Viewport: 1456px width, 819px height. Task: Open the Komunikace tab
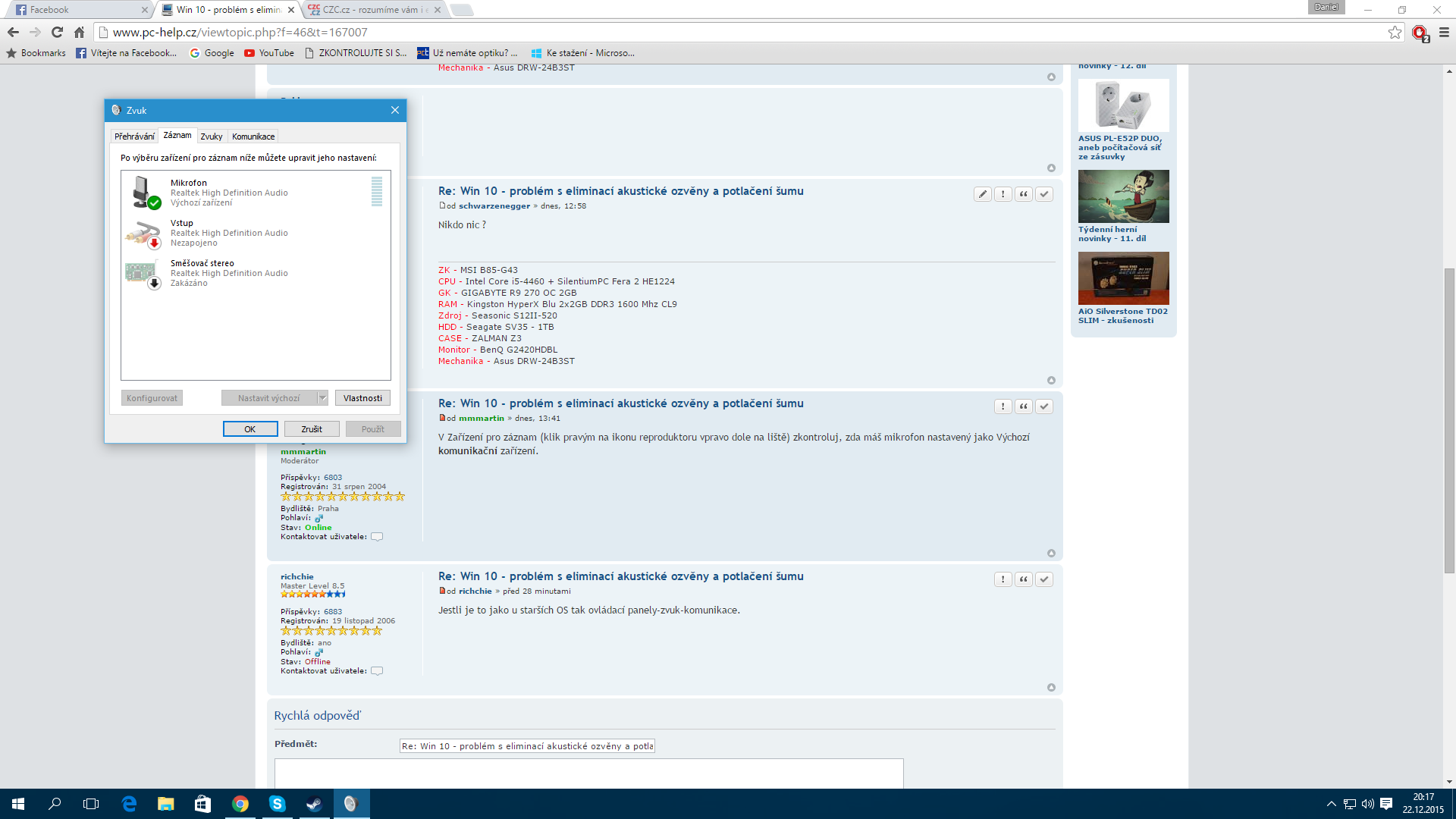pos(253,136)
